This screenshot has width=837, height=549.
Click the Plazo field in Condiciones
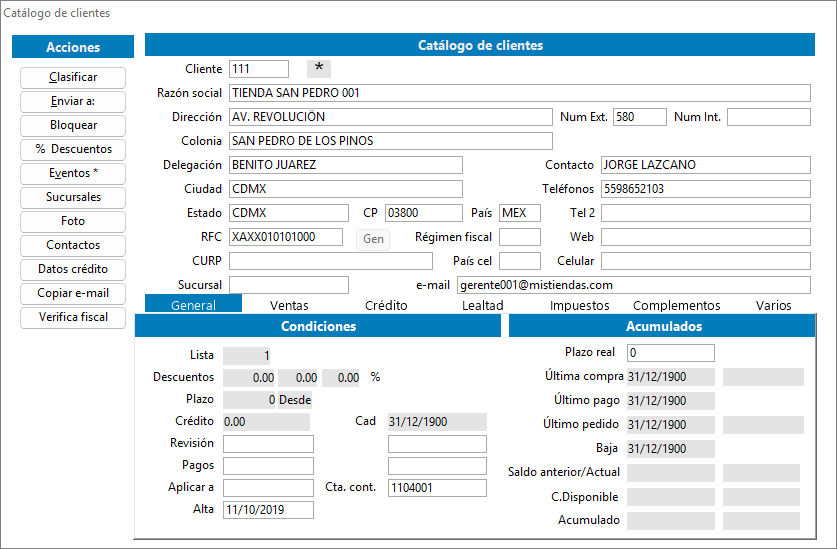click(249, 400)
